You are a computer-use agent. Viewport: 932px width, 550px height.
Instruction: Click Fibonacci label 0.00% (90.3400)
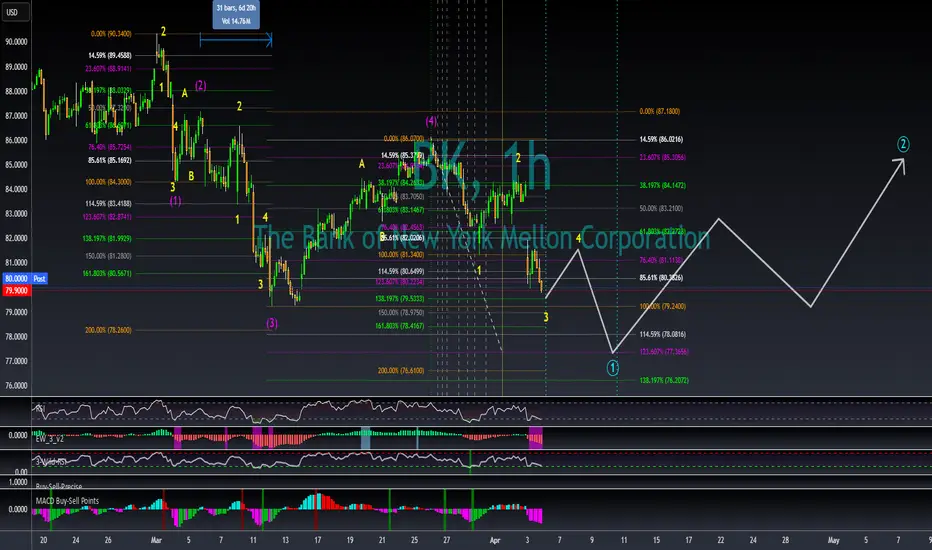point(111,34)
